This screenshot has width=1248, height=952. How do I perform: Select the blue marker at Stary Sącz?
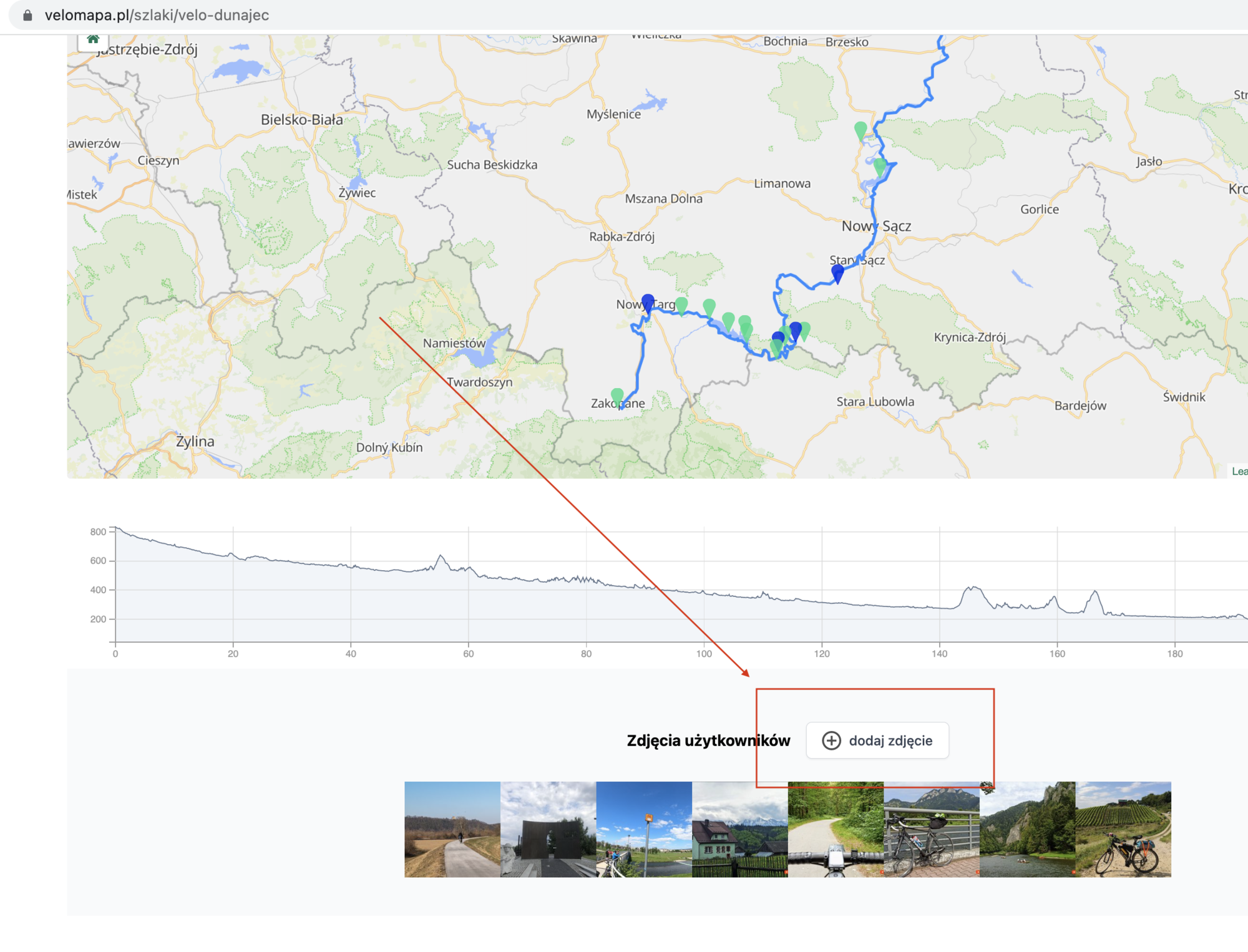(x=837, y=273)
